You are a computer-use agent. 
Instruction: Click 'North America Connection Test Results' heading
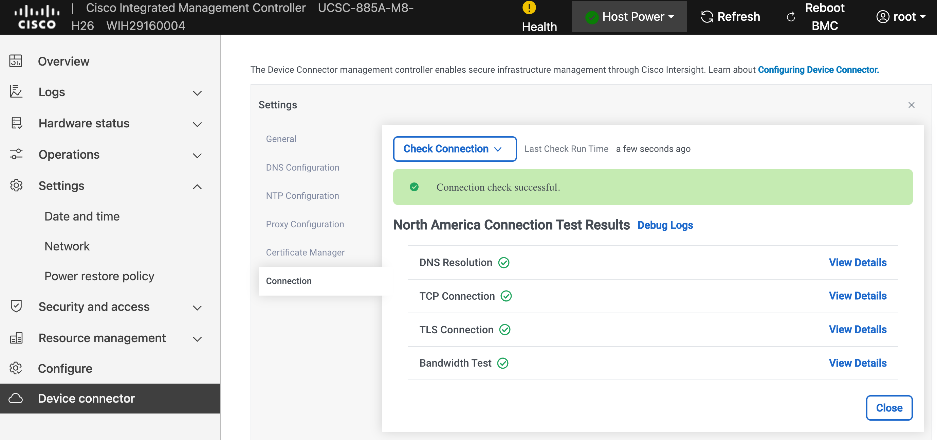point(512,225)
